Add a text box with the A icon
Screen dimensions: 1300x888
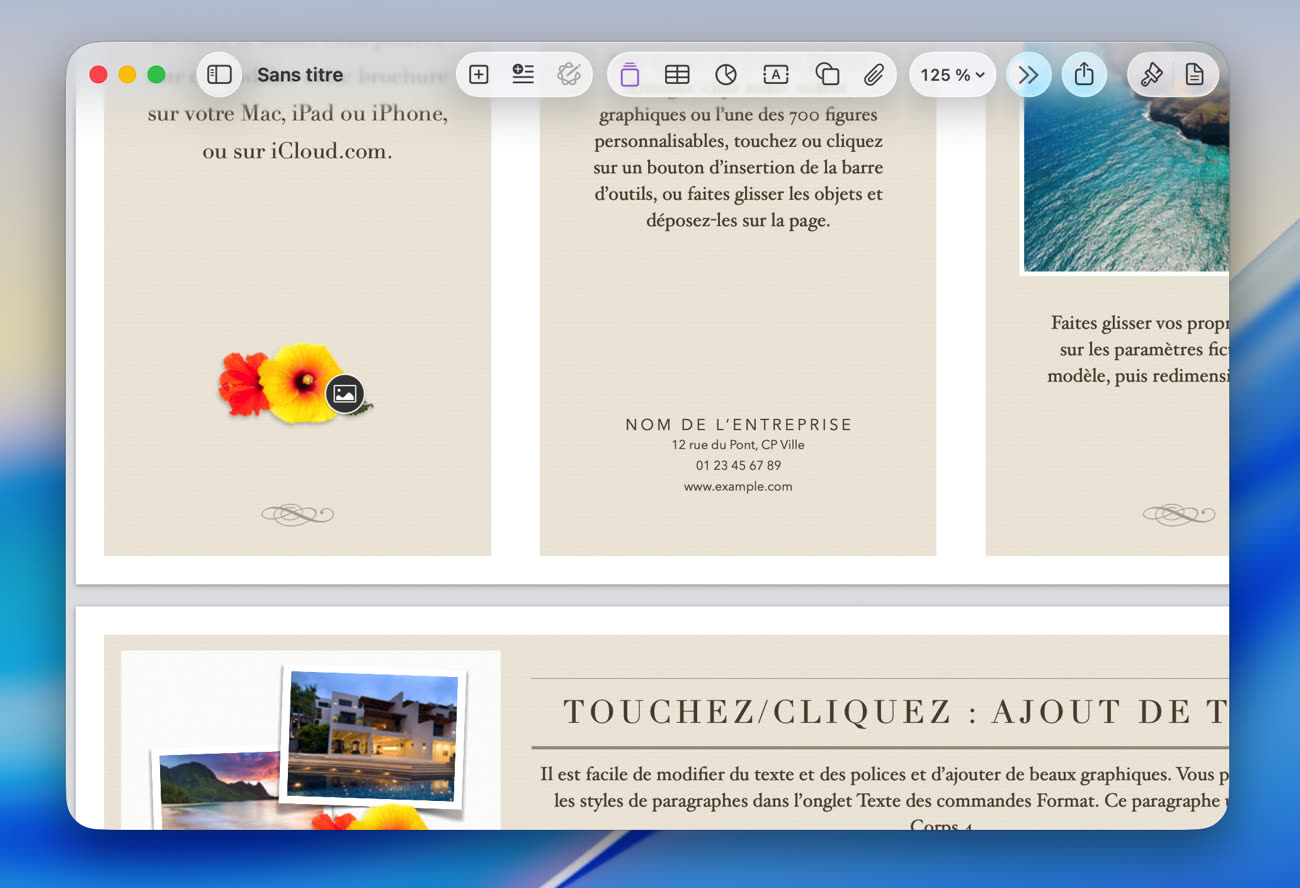pyautogui.click(x=776, y=75)
